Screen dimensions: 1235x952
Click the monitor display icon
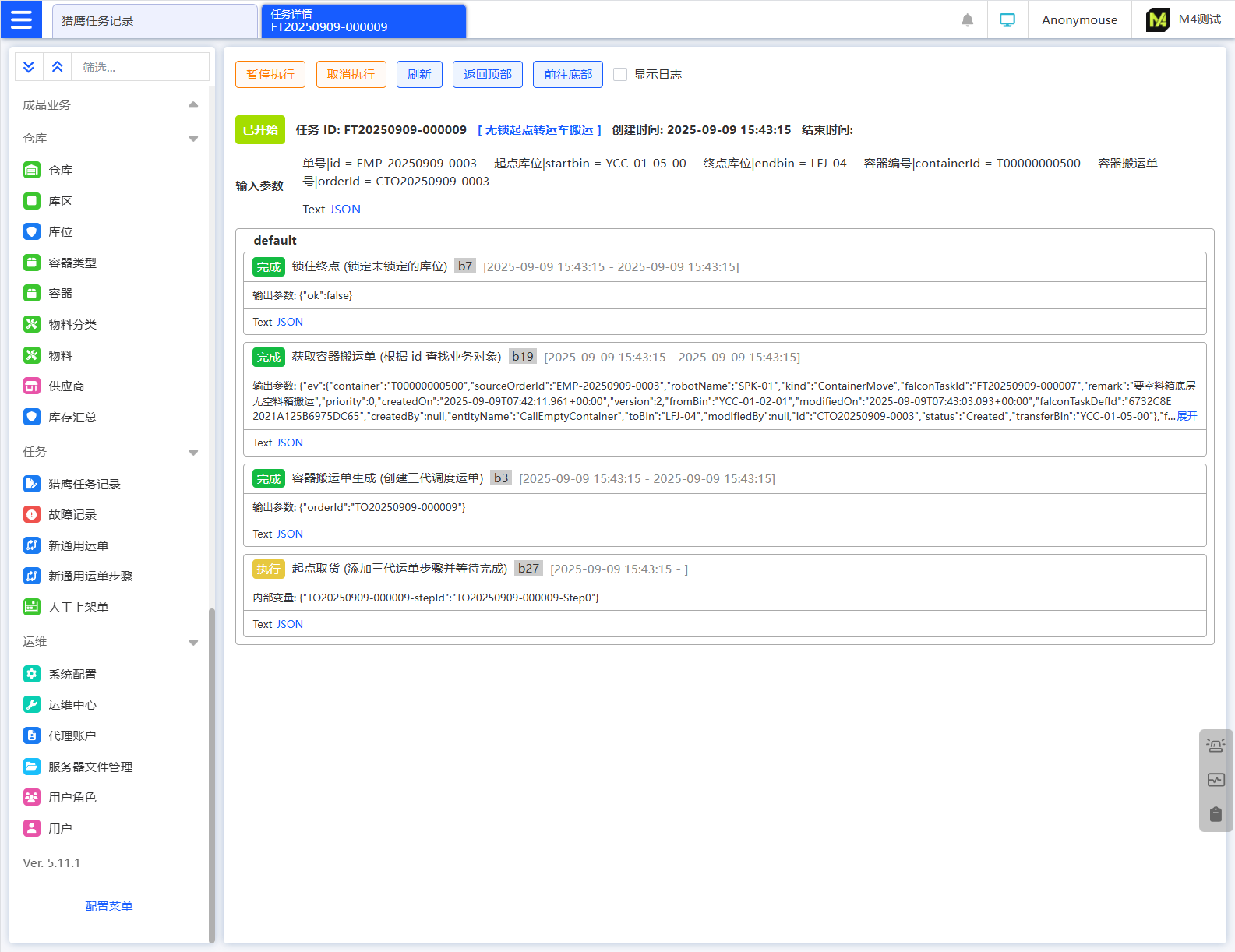click(1007, 20)
